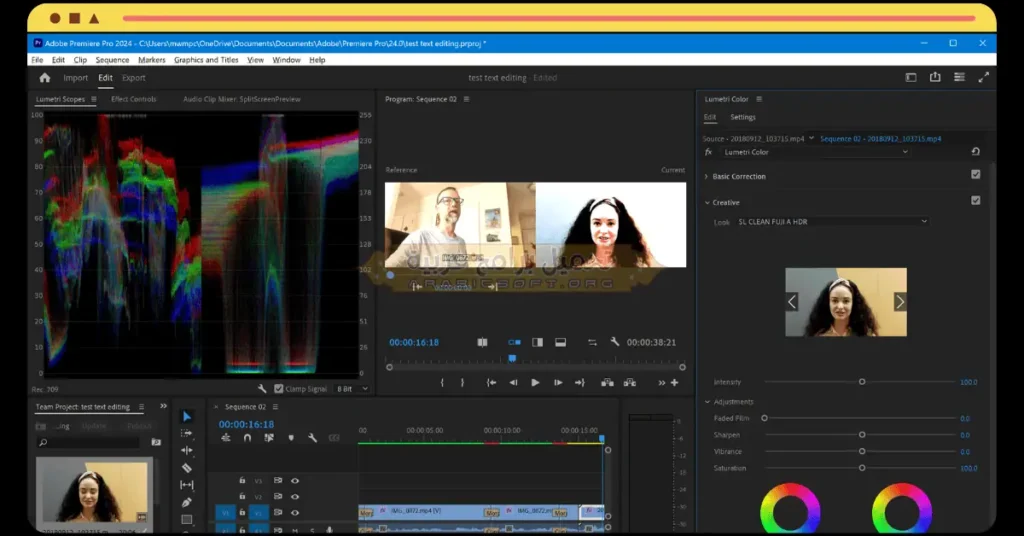Image resolution: width=1024 pixels, height=536 pixels.
Task: Open Lumetri Color panel menu
Action: tap(759, 99)
